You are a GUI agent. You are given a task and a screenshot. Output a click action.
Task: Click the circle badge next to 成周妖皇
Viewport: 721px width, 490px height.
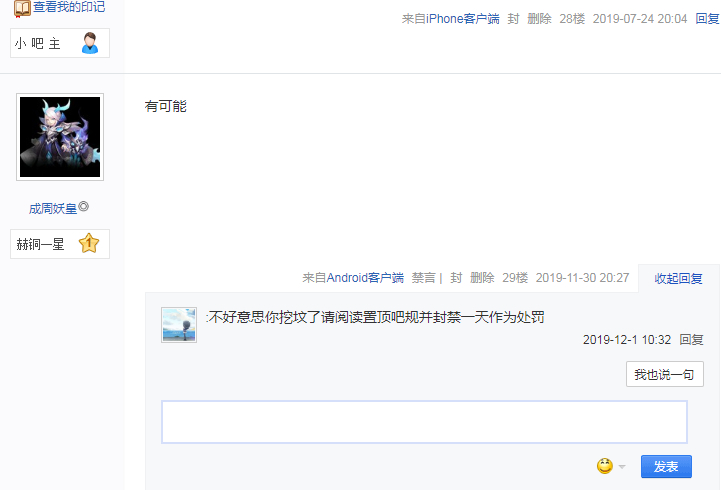[x=83, y=207]
